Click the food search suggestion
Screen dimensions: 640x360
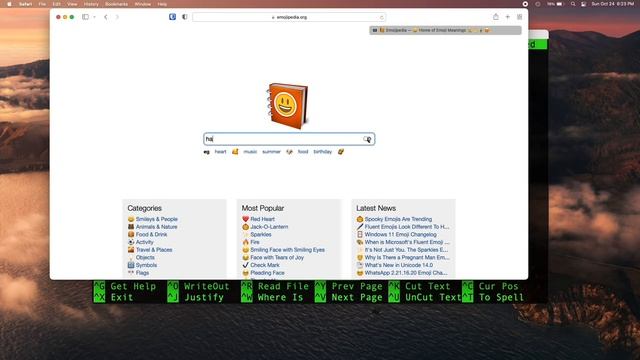pyautogui.click(x=303, y=152)
